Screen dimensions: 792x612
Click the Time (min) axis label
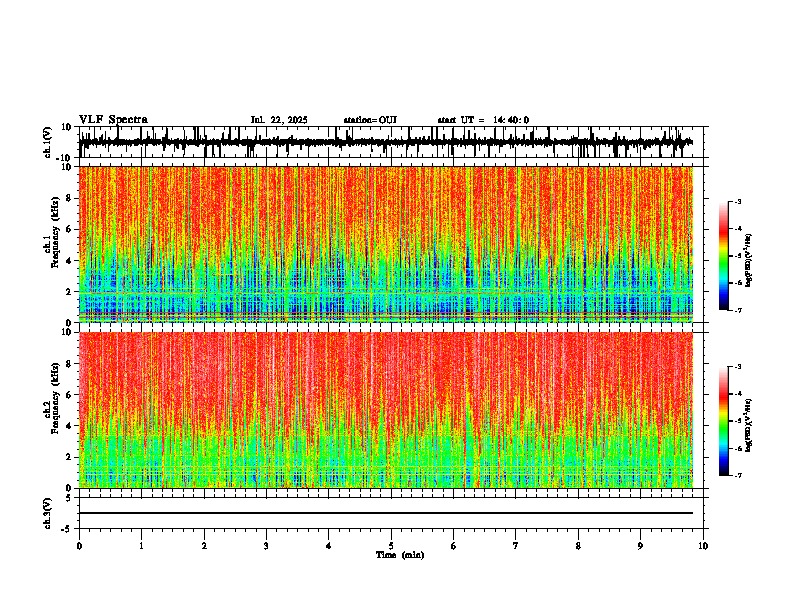(400, 555)
